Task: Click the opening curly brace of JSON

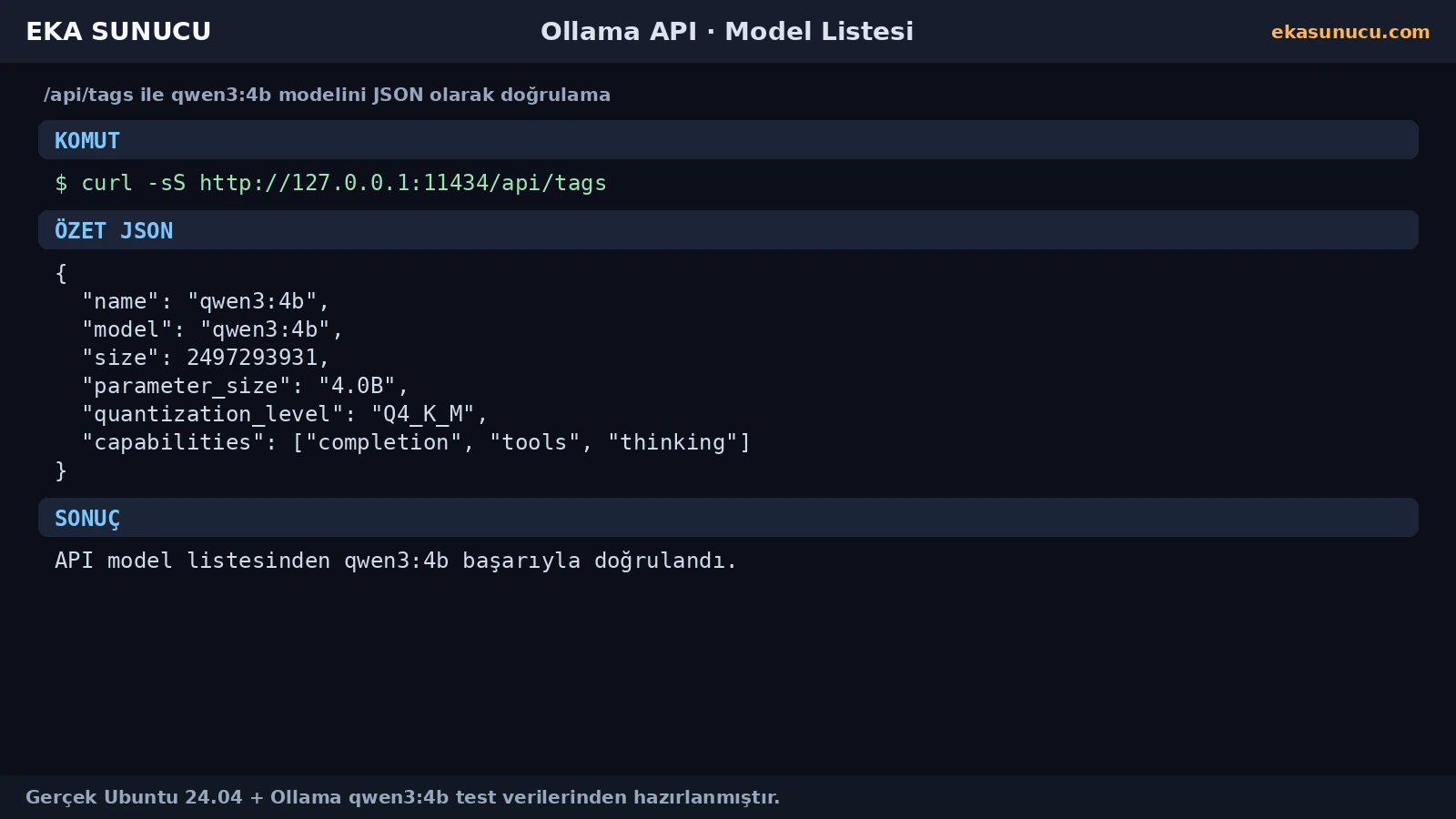Action: [61, 273]
